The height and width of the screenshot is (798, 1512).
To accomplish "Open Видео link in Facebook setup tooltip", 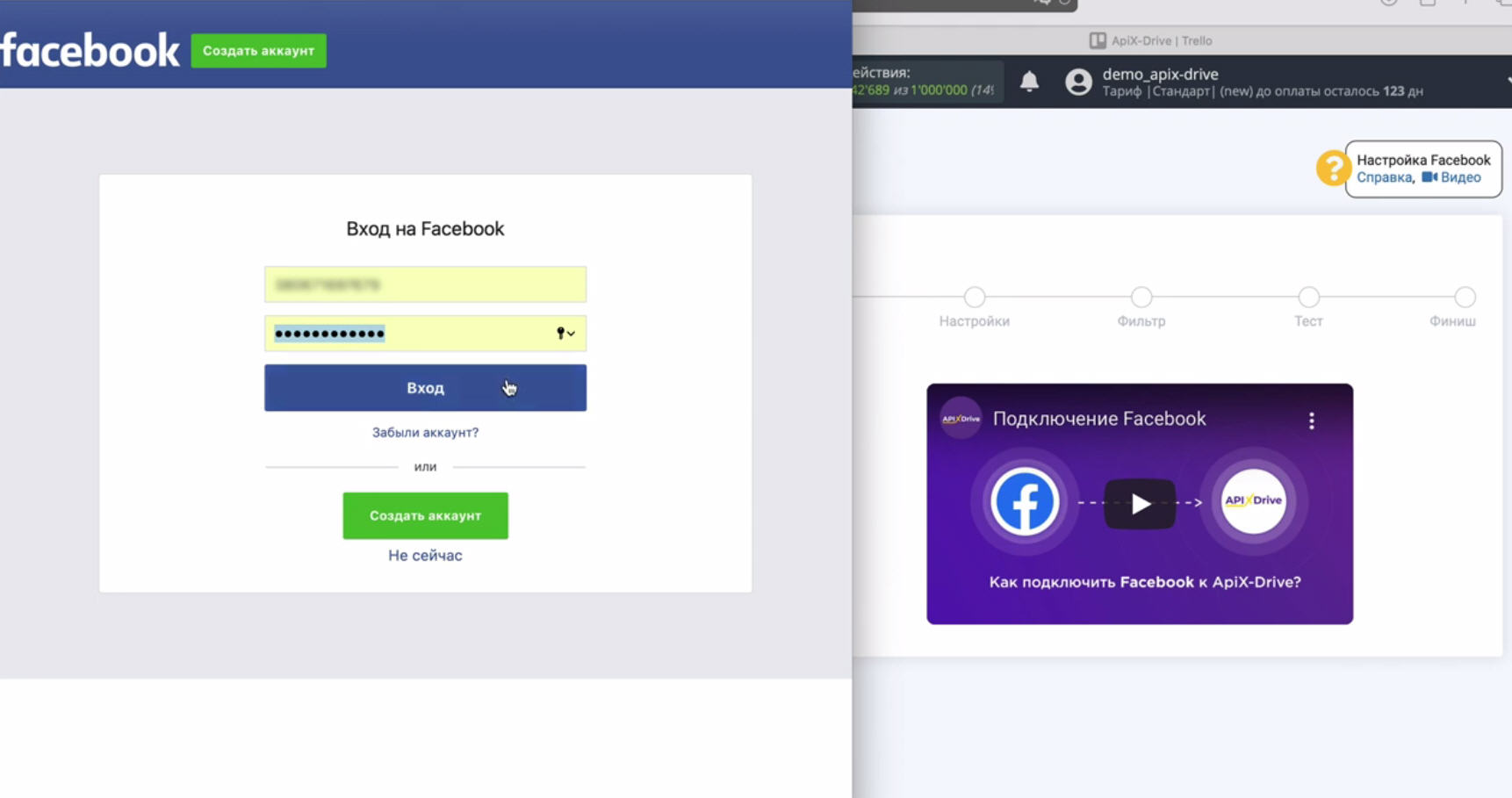I will (1460, 177).
